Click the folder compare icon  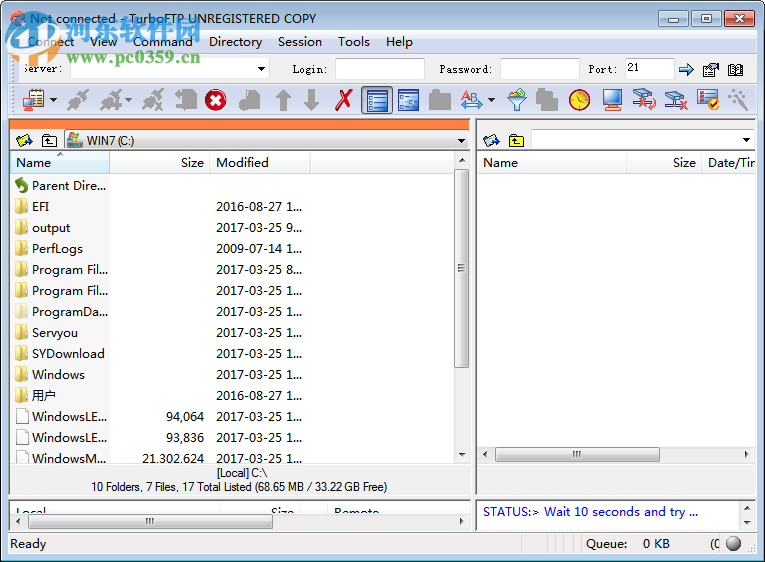[x=676, y=100]
